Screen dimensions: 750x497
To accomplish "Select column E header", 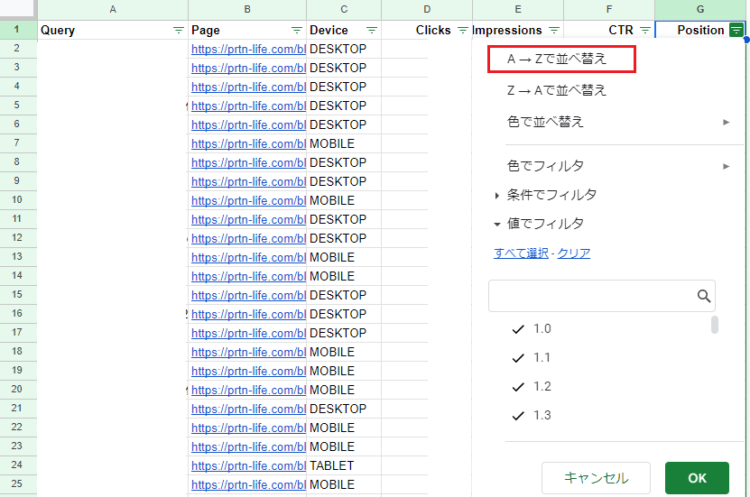I will point(518,9).
